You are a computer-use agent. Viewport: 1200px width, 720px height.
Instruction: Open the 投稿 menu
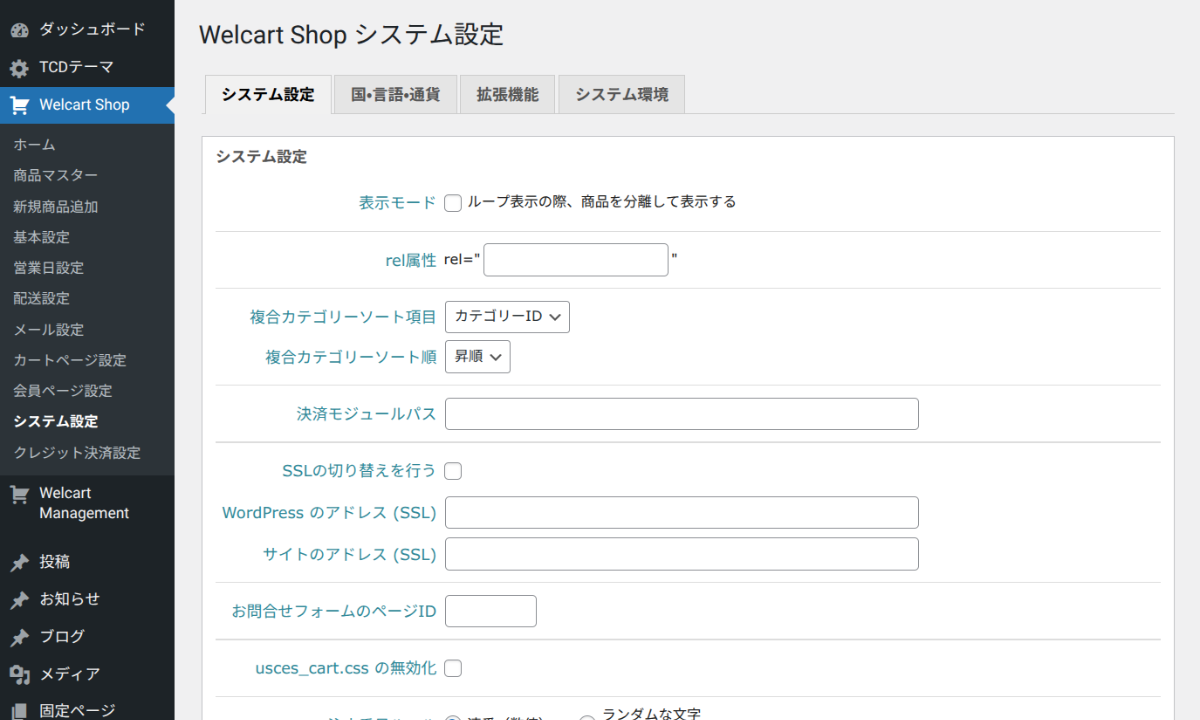(x=87, y=563)
